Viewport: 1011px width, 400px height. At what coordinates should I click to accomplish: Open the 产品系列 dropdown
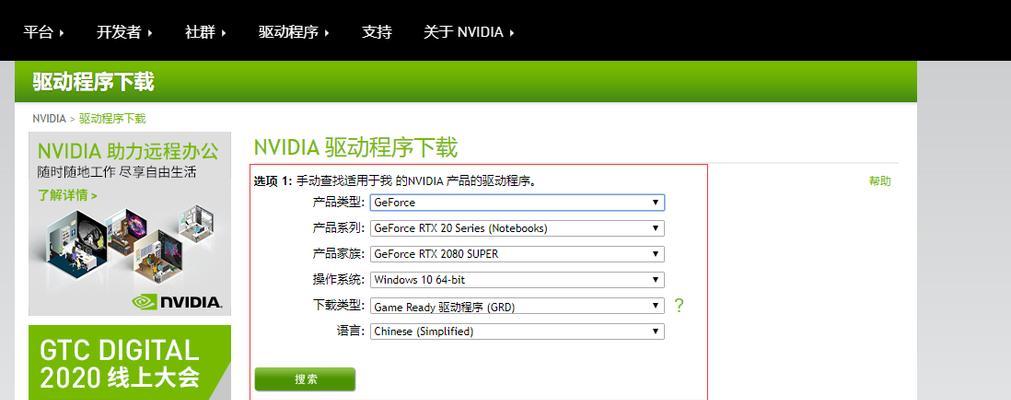[517, 228]
